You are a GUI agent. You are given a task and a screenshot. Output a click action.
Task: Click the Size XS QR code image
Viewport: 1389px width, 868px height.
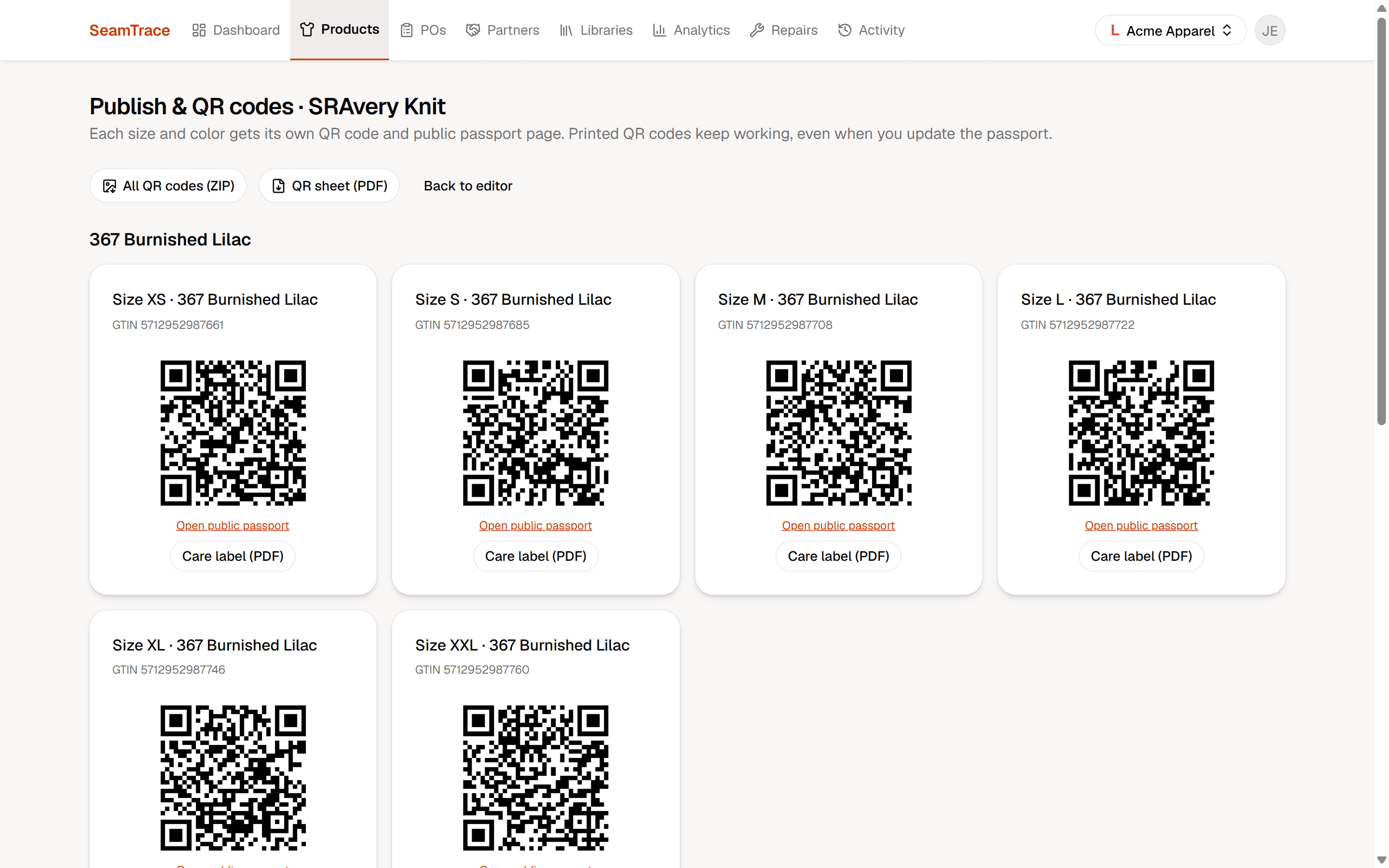233,433
